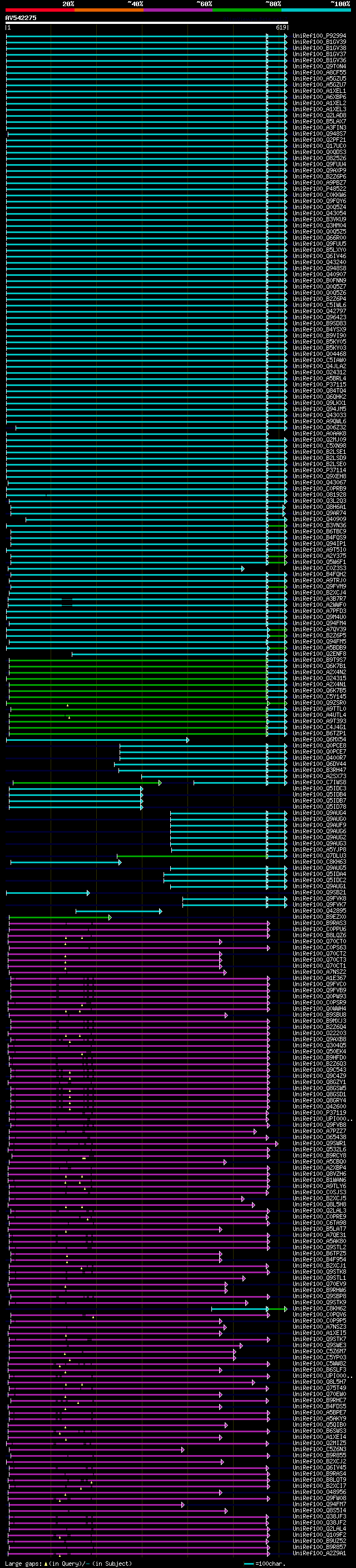Select the UniRef100_Q9AXP9 label
Image resolution: width=356 pixels, height=1568 pixels.
coord(319,170)
